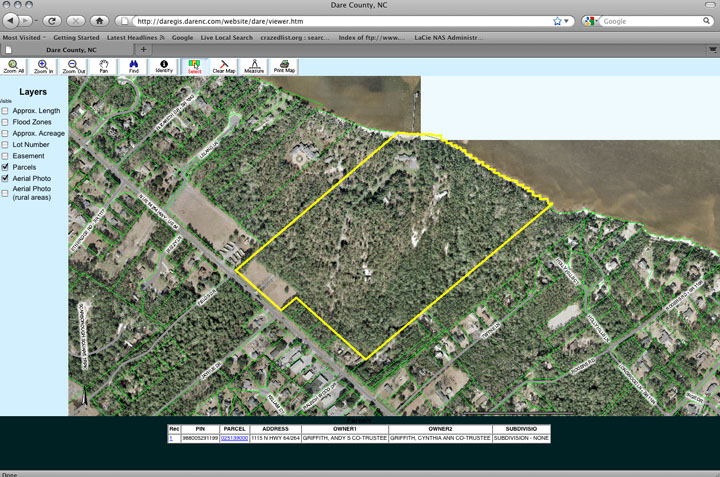
Task: Click the browser Stop button
Action: click(x=76, y=21)
